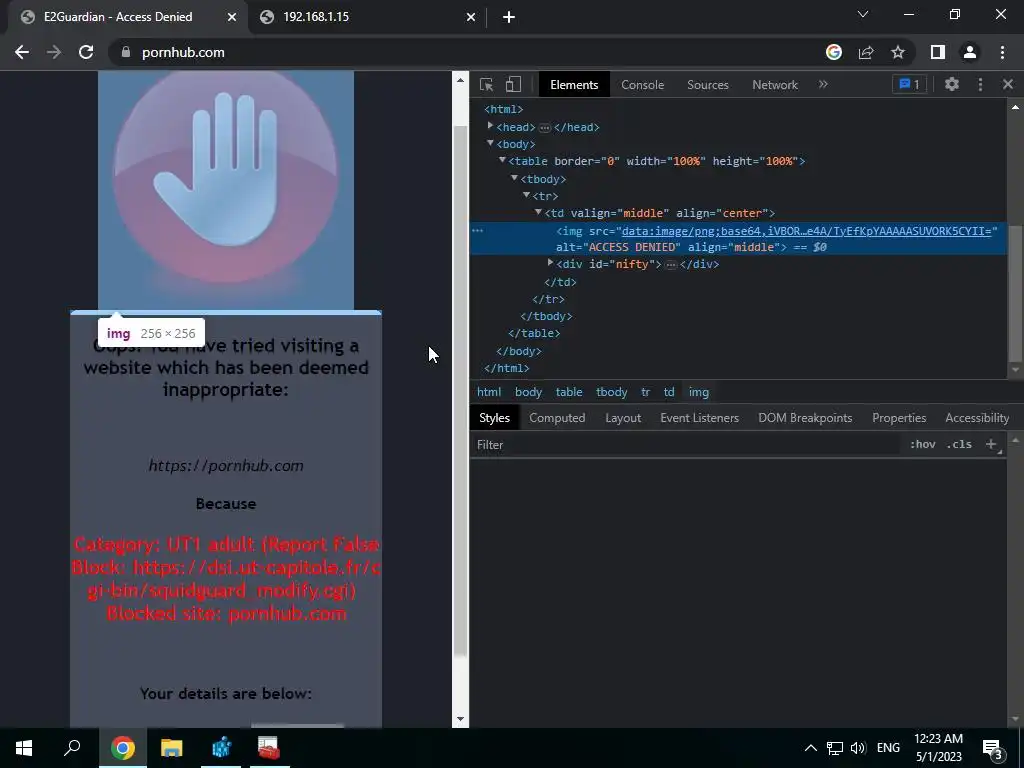Open tab search chevron in title bar
The image size is (1024, 768).
863,14
